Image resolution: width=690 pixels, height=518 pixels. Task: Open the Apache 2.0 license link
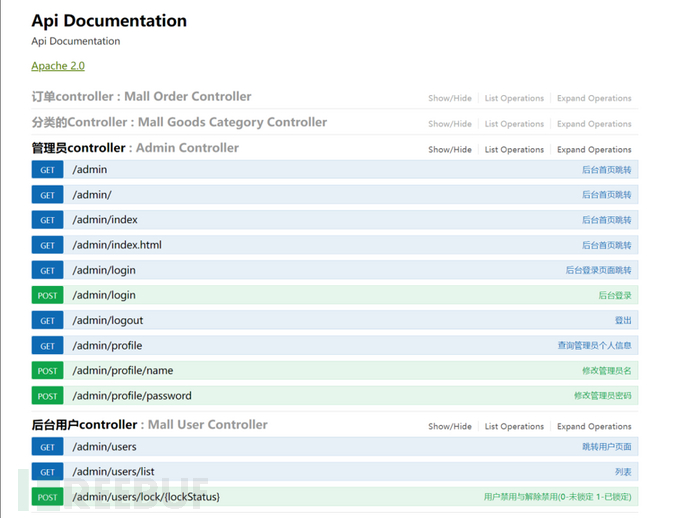point(58,66)
